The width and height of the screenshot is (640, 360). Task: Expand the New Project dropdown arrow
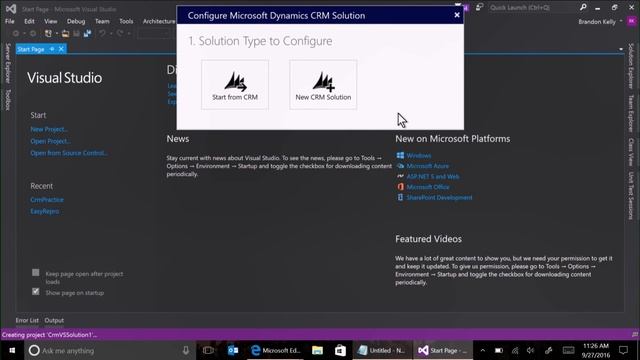click(57, 33)
